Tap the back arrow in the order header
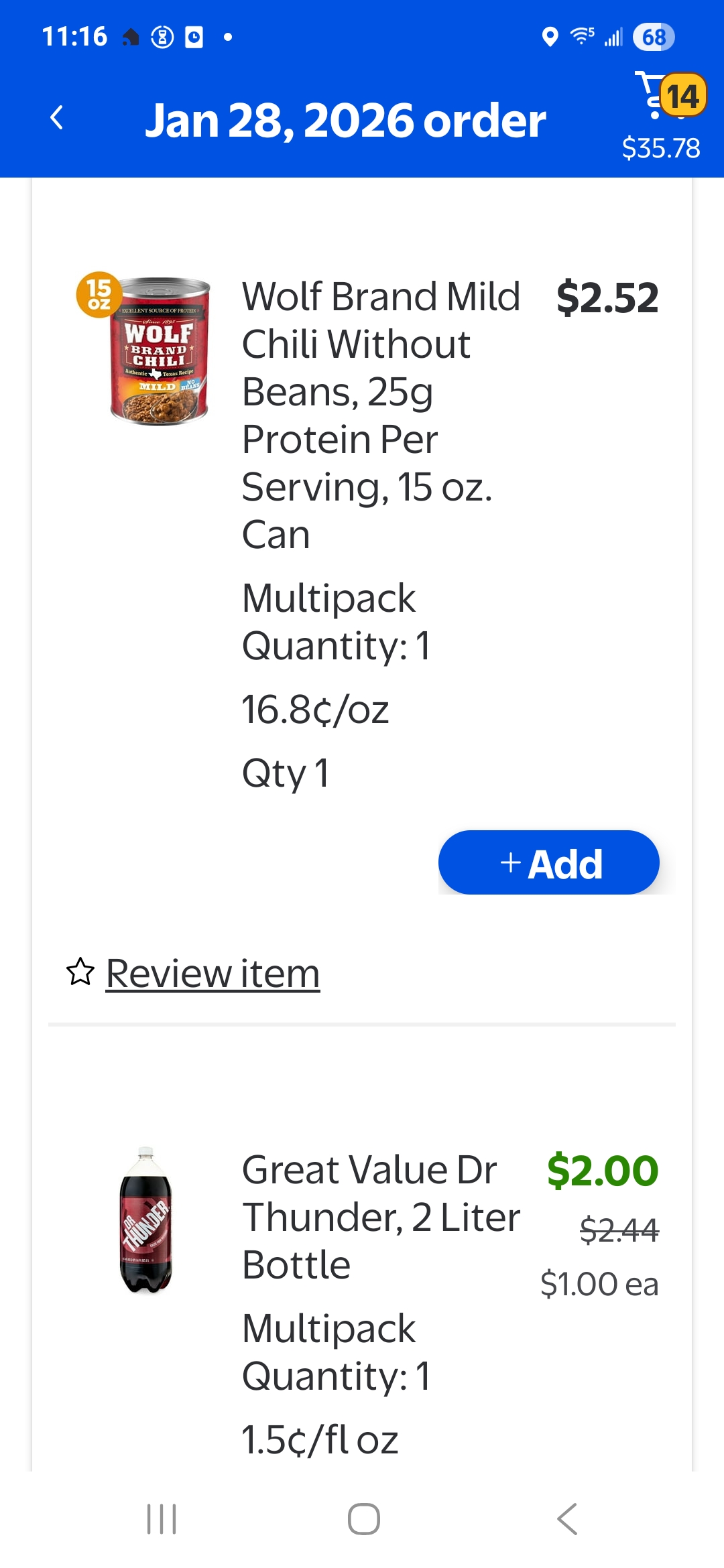 (x=57, y=119)
